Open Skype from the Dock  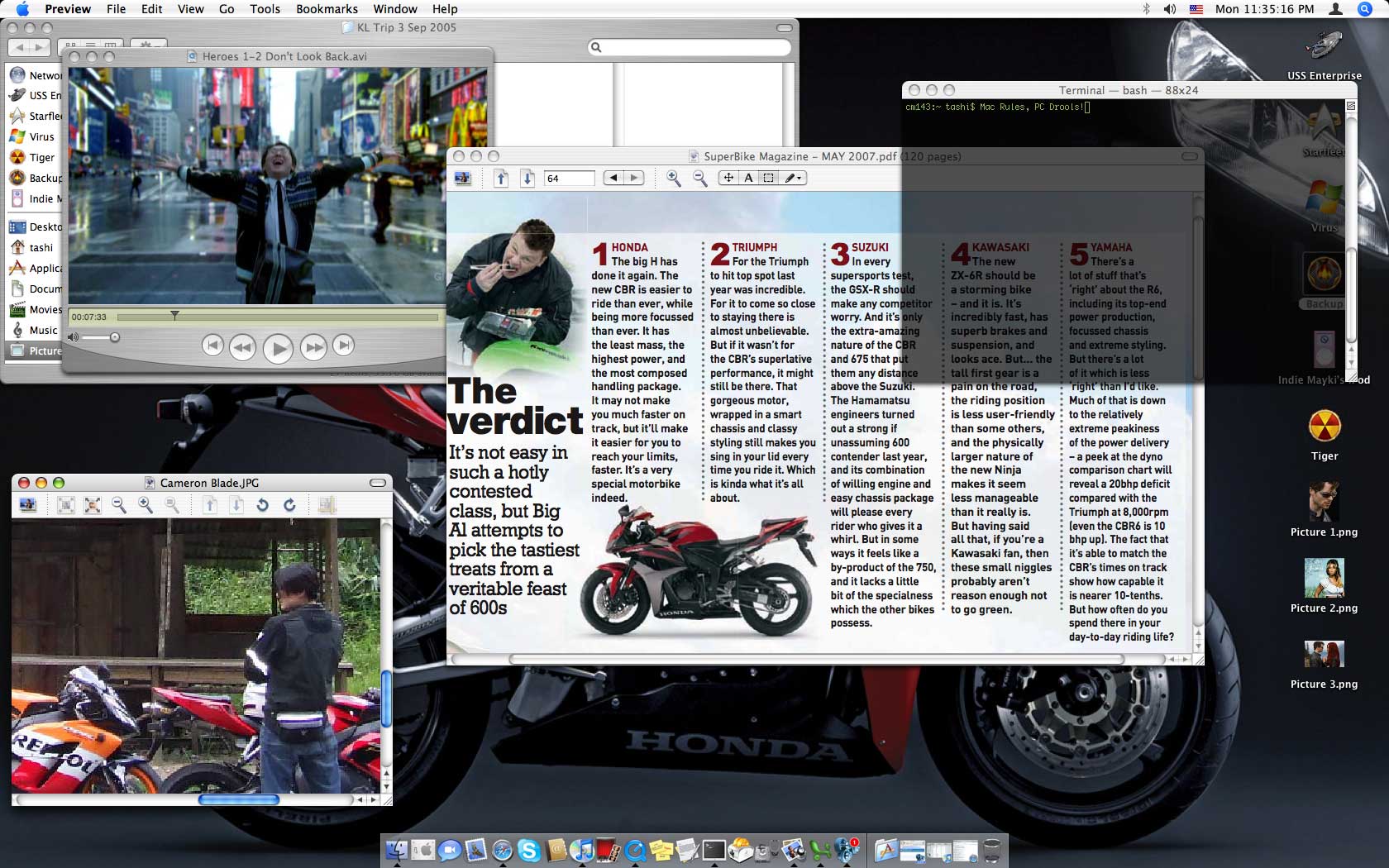pyautogui.click(x=528, y=849)
